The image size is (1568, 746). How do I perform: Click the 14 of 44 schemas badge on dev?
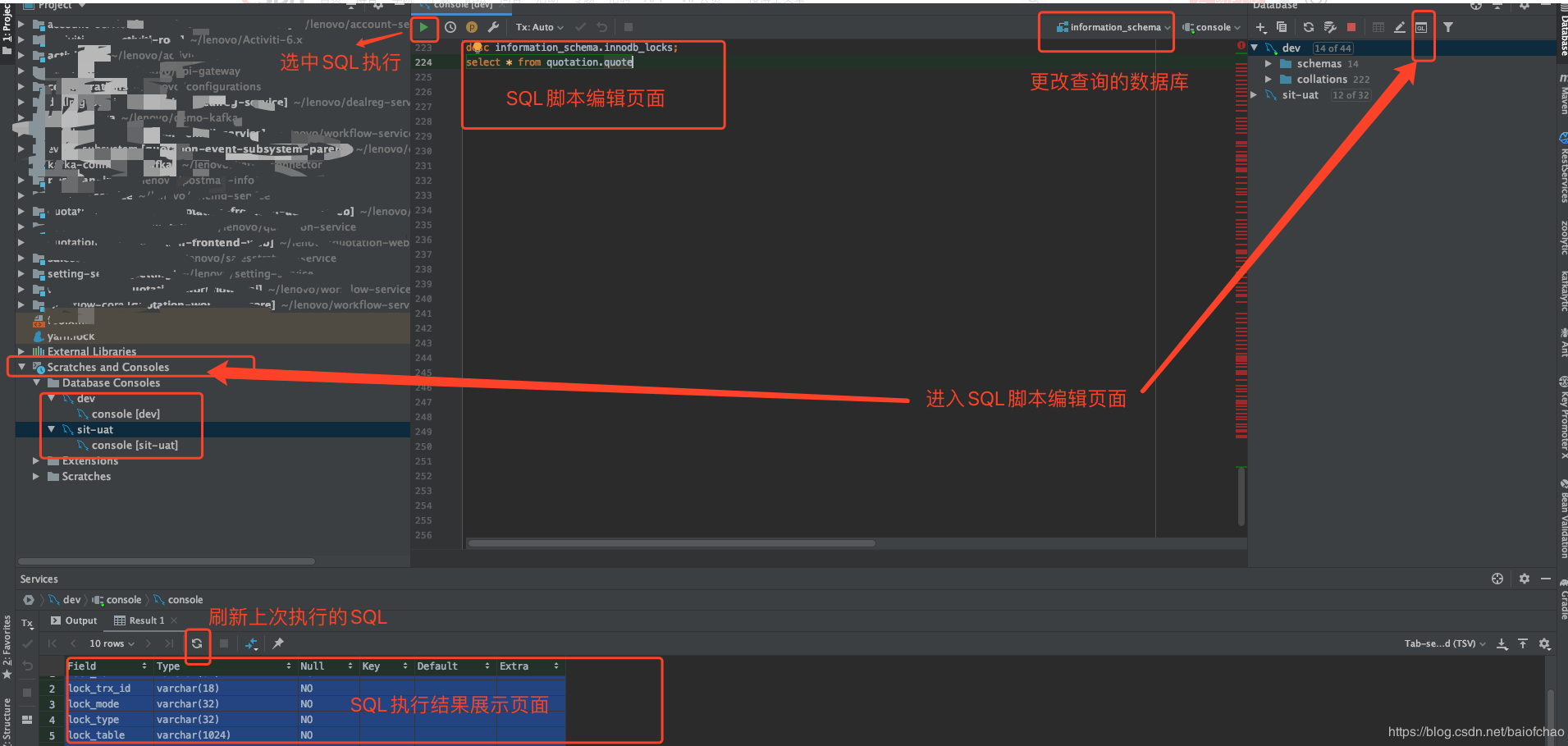point(1333,48)
